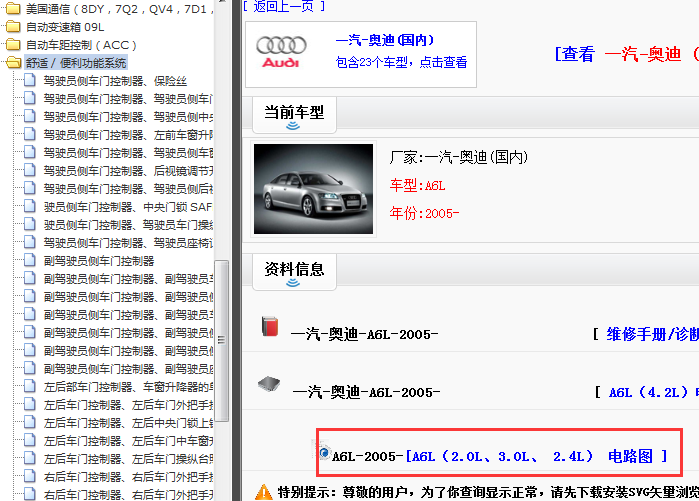Screen dimensions: 699x501
Task: Collapse the 资料信息 section header
Action: 293,270
